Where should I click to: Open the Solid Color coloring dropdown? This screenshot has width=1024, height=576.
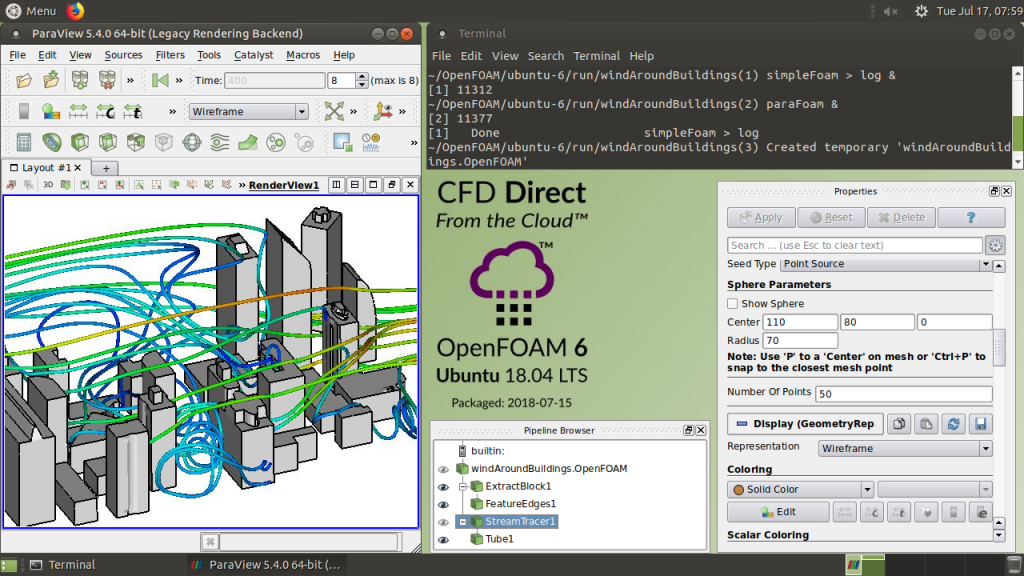coord(800,489)
